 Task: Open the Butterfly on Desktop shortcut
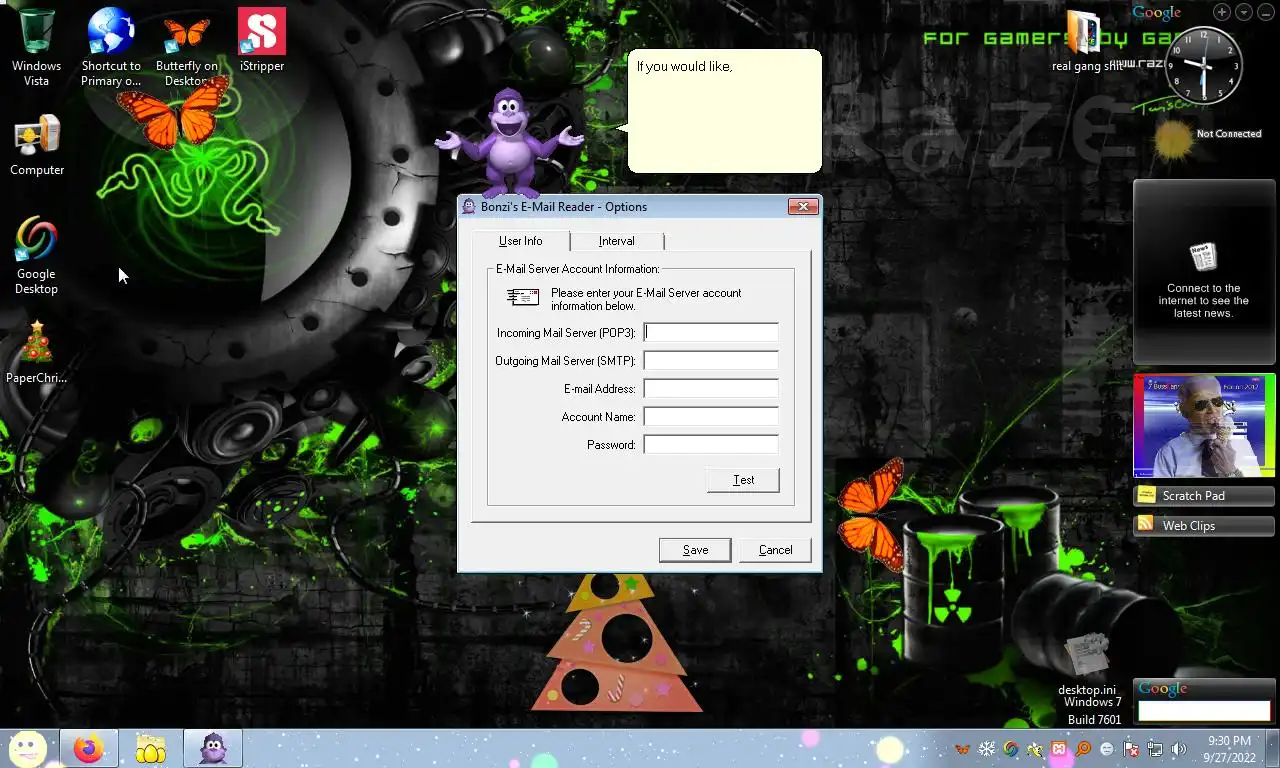pyautogui.click(x=186, y=47)
